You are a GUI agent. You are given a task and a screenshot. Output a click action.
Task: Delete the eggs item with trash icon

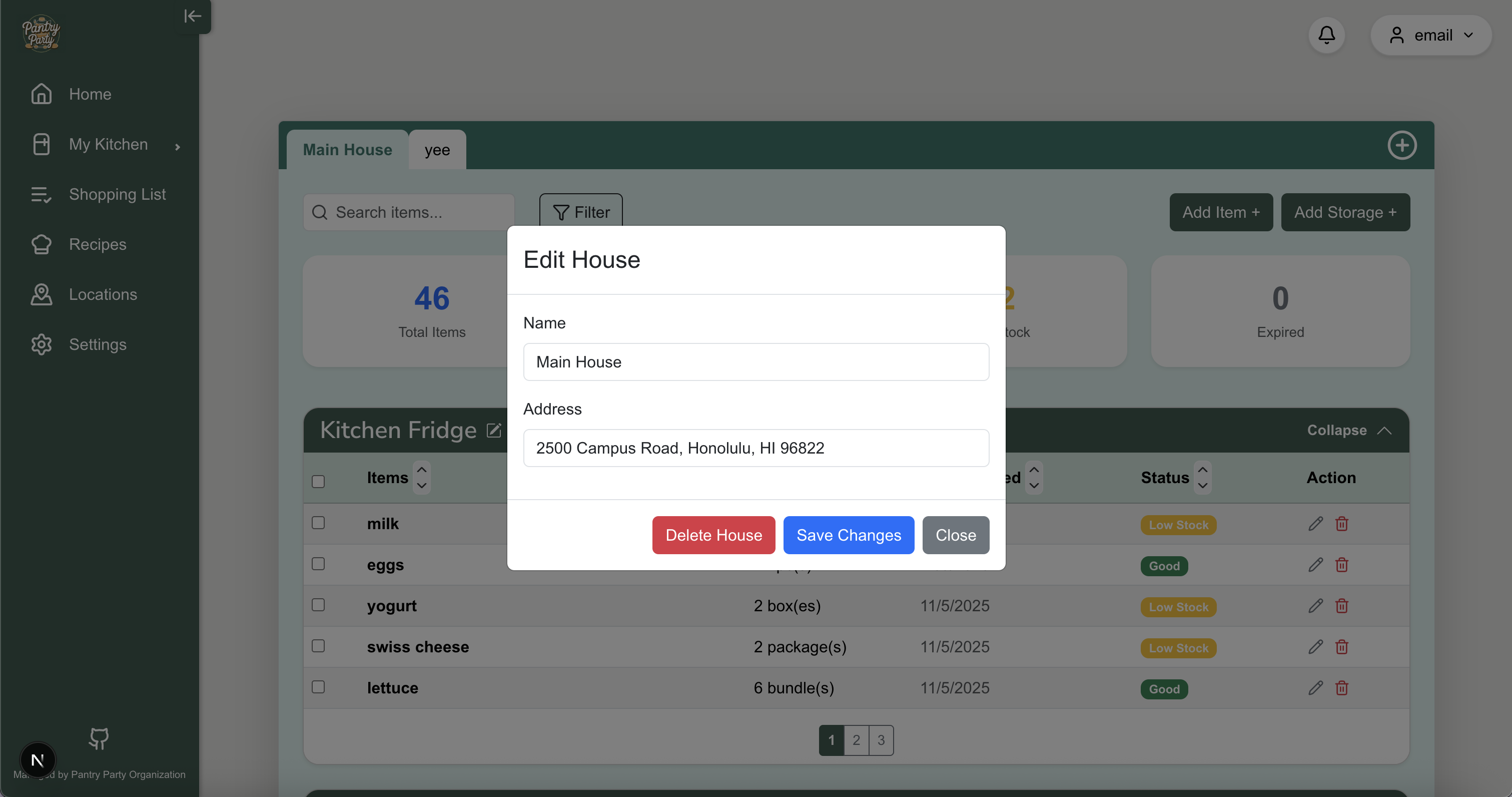coord(1342,564)
